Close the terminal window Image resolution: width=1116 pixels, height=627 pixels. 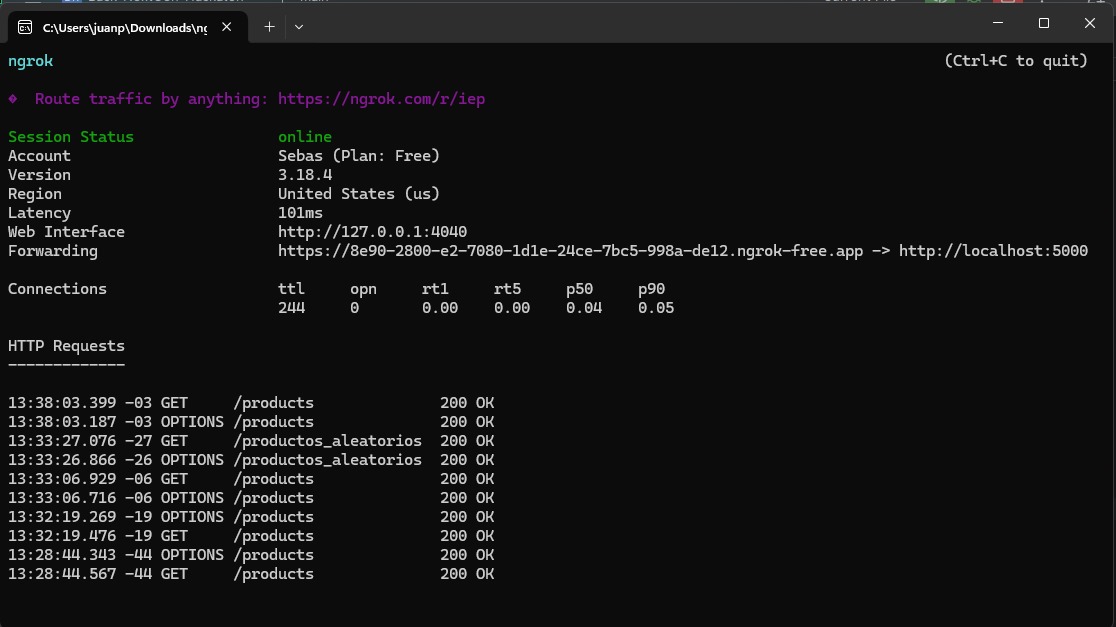click(1090, 23)
